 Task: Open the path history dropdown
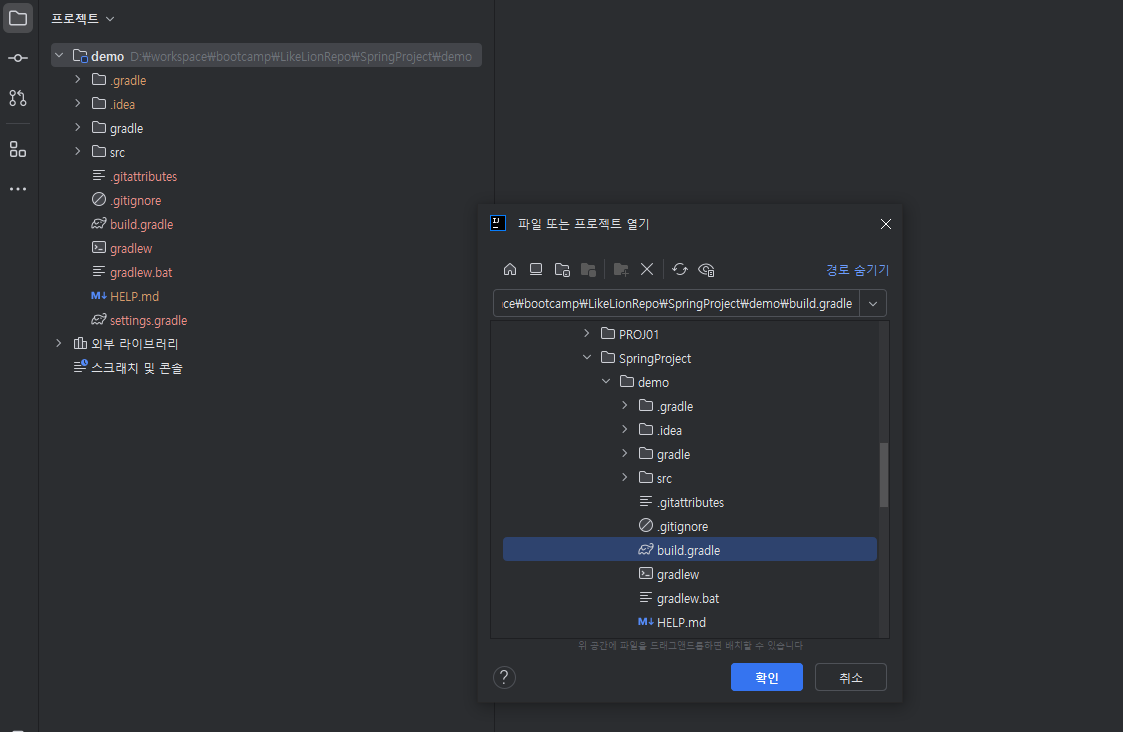[x=873, y=304]
